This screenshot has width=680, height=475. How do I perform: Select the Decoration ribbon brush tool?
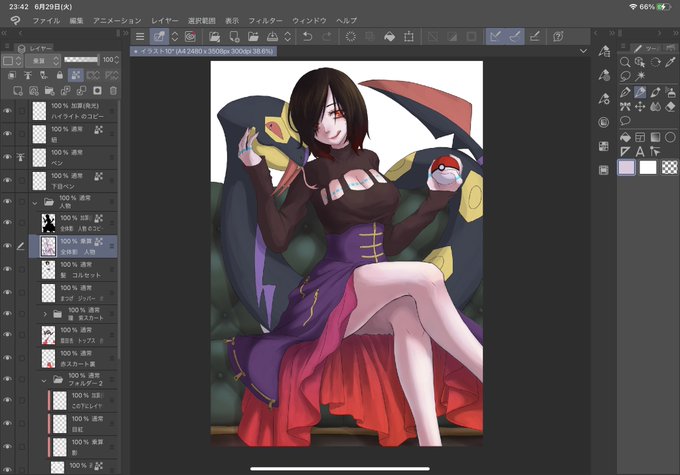pos(625,106)
